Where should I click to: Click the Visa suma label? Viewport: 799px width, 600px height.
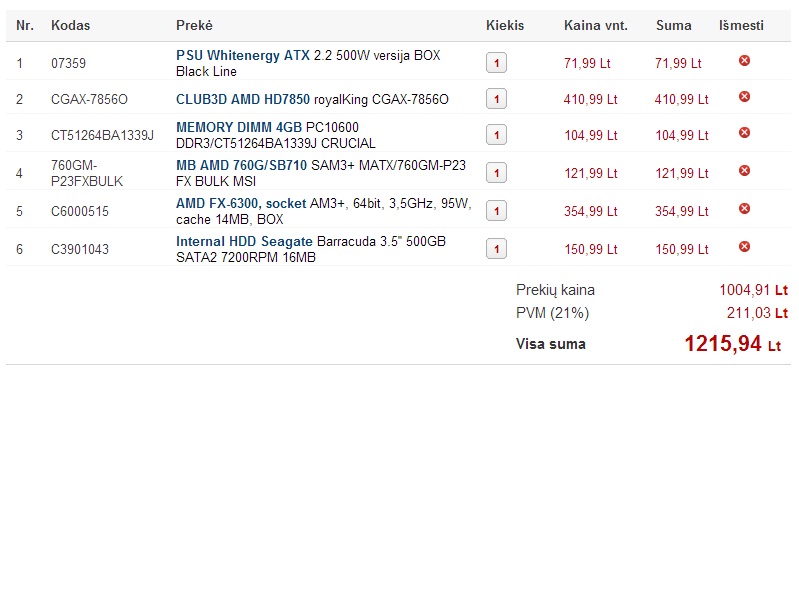pyautogui.click(x=550, y=344)
